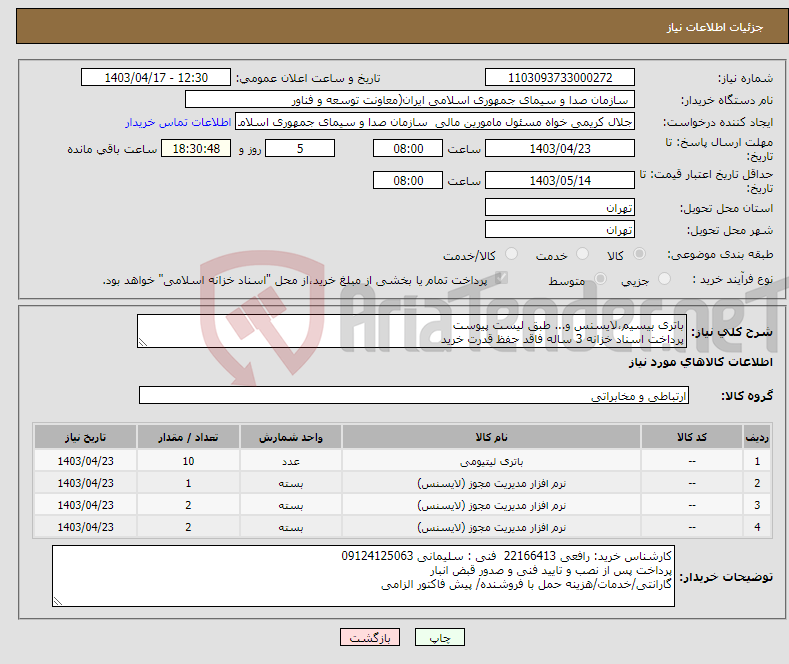Click the تعداد / مقدار column header
789x664 pixels.
[x=188, y=437]
